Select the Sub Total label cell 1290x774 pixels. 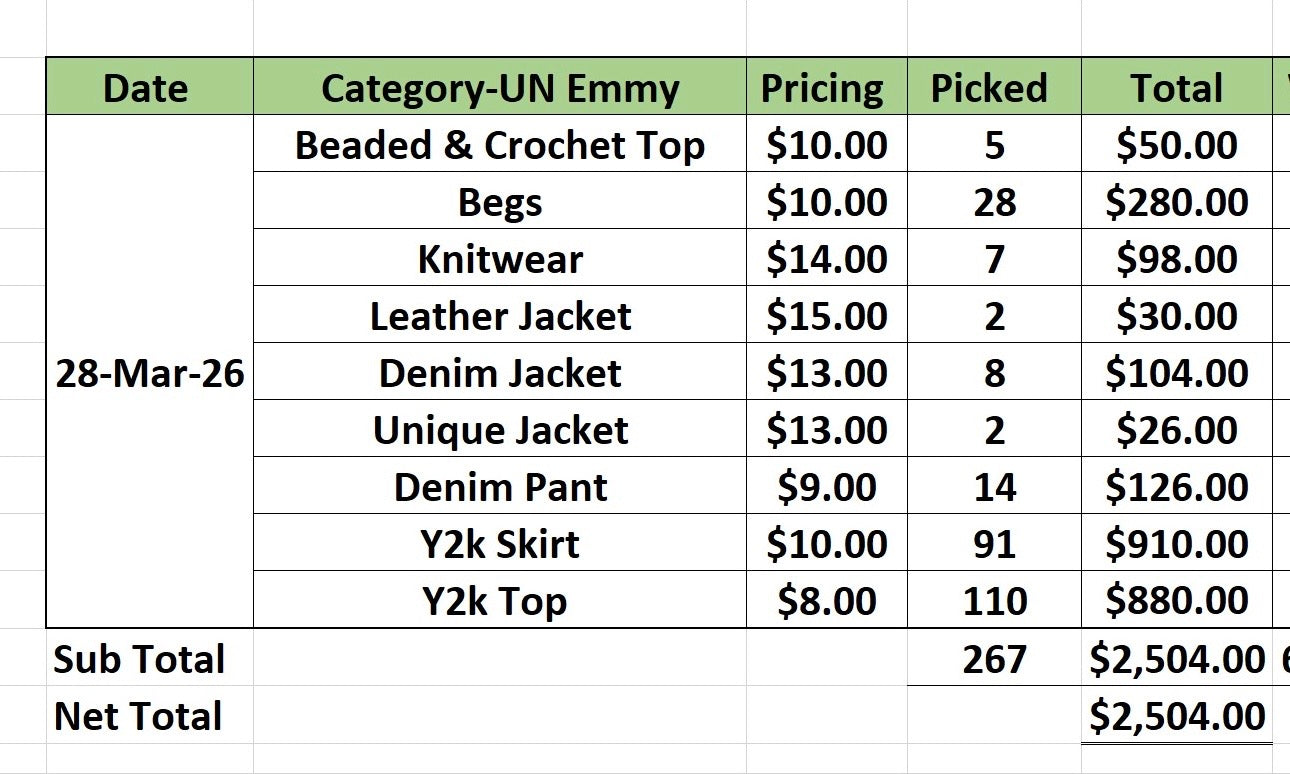click(150, 658)
